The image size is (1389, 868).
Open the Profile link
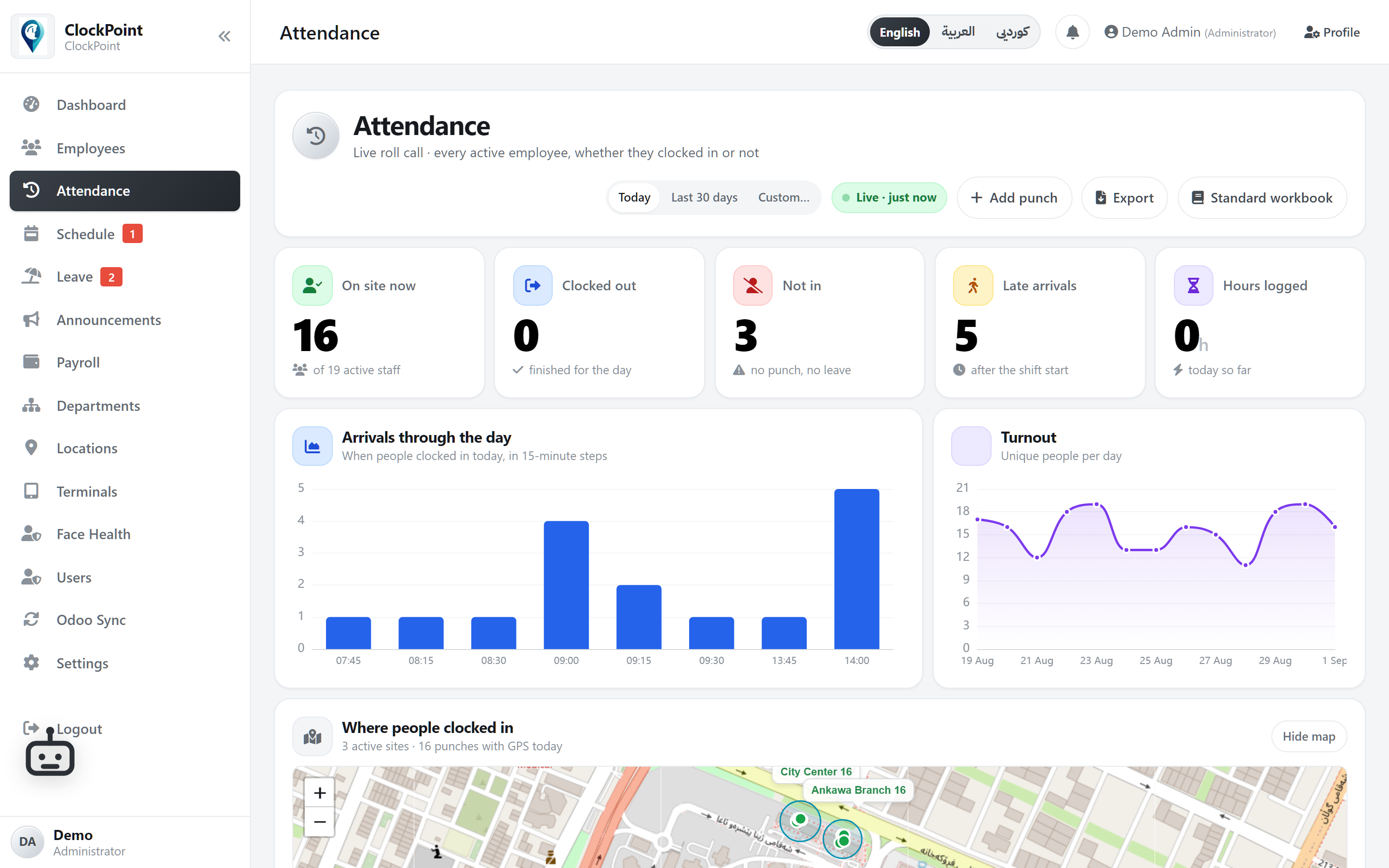pyautogui.click(x=1332, y=32)
